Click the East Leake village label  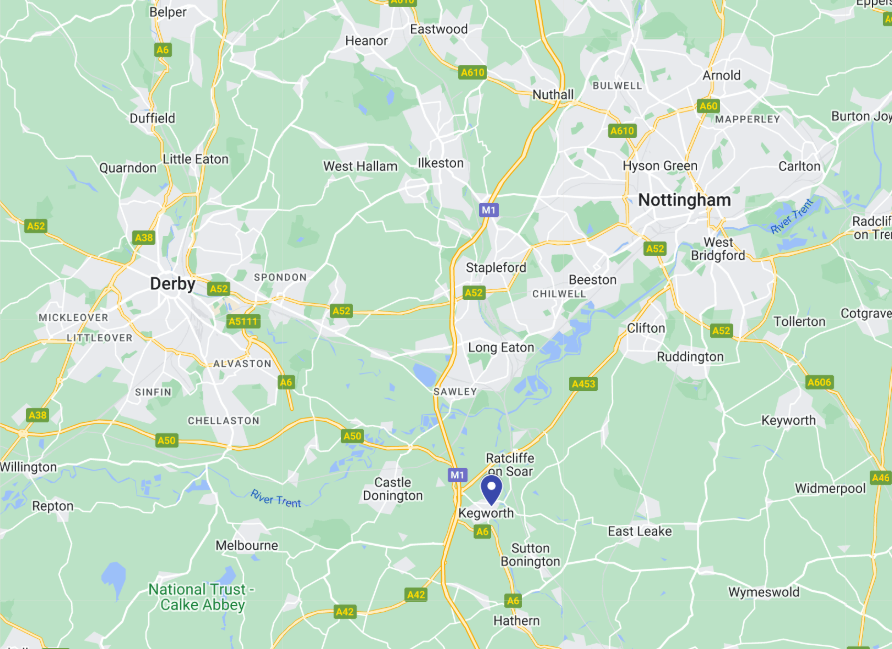point(640,531)
